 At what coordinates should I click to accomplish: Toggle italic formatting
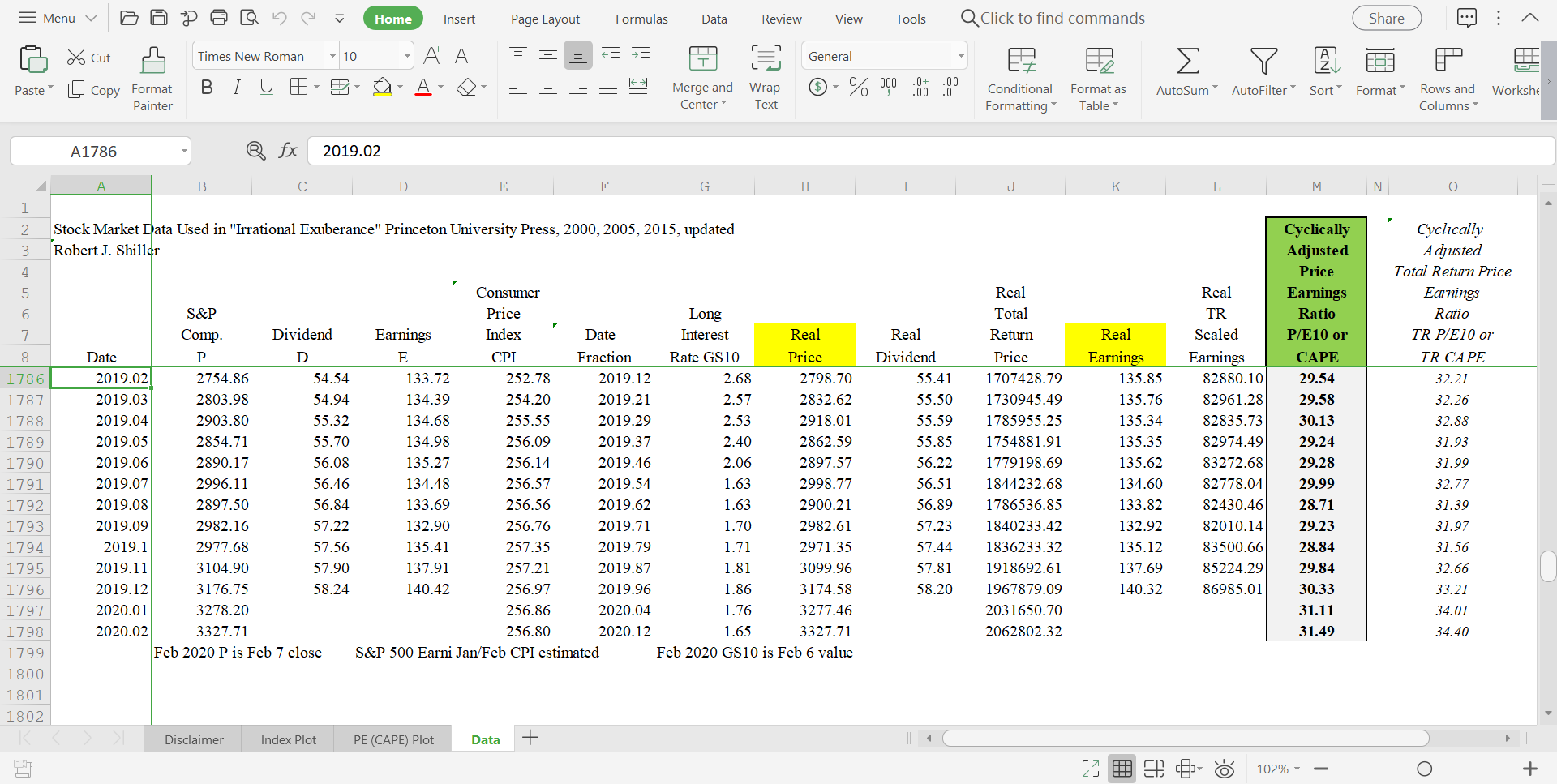(236, 87)
